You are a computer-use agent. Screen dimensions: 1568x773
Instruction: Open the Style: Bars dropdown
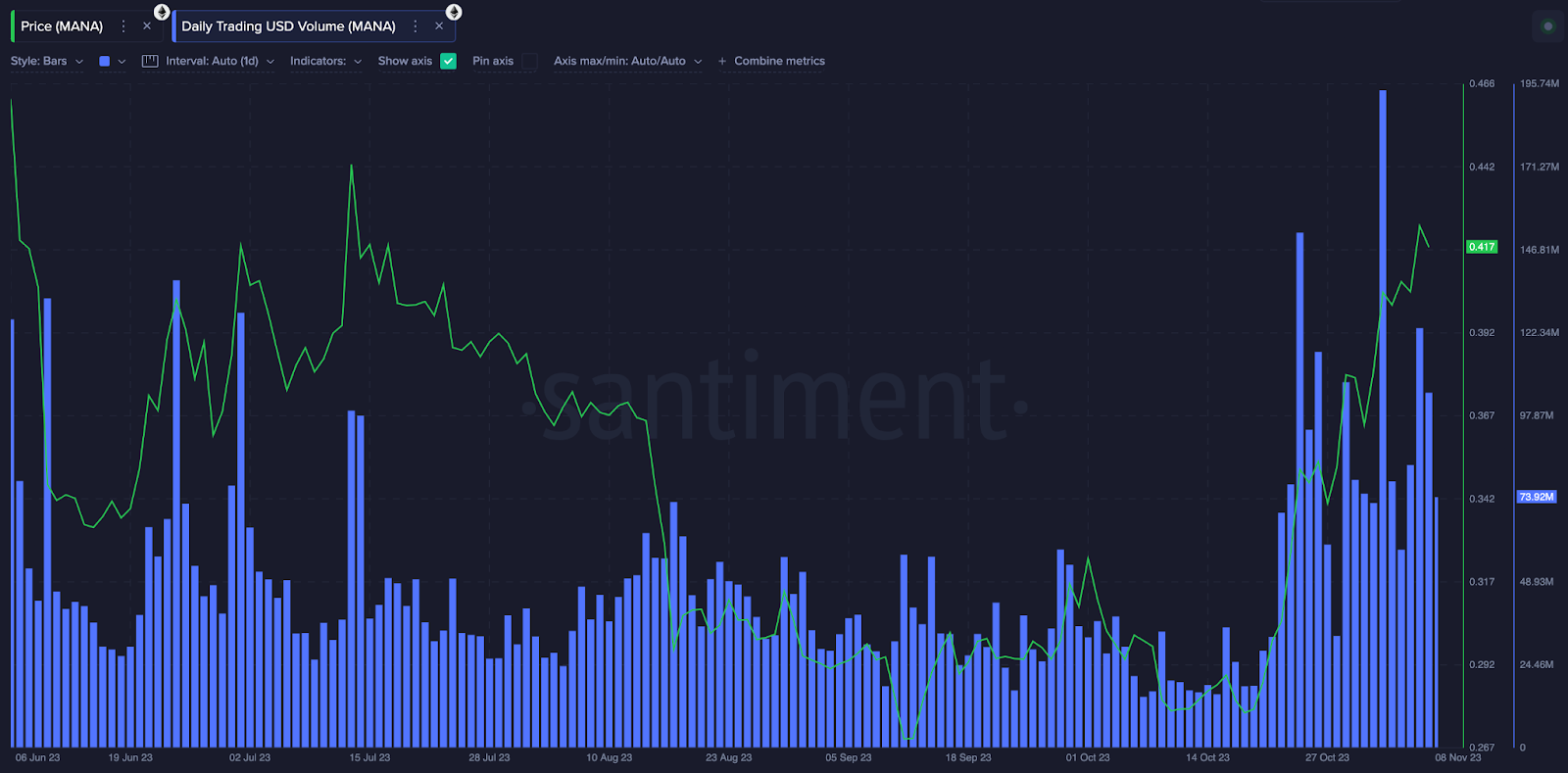click(47, 61)
